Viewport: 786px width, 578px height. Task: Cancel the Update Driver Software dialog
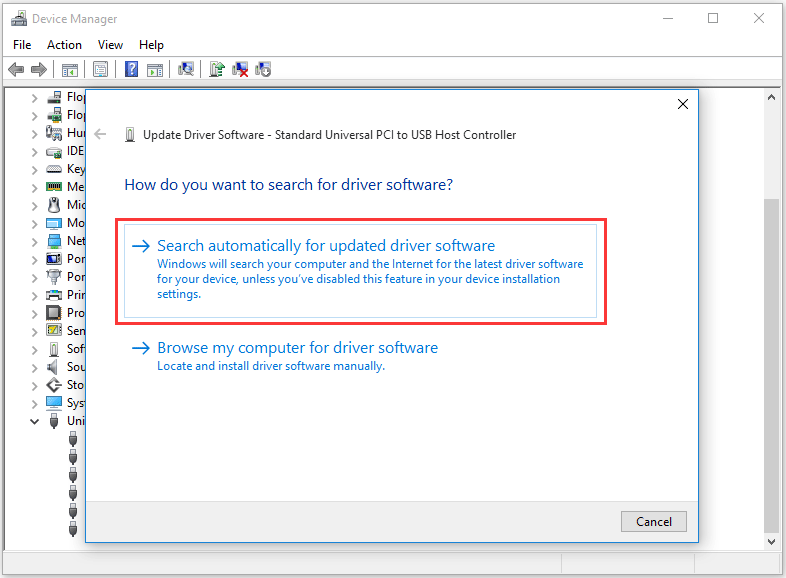tap(654, 522)
